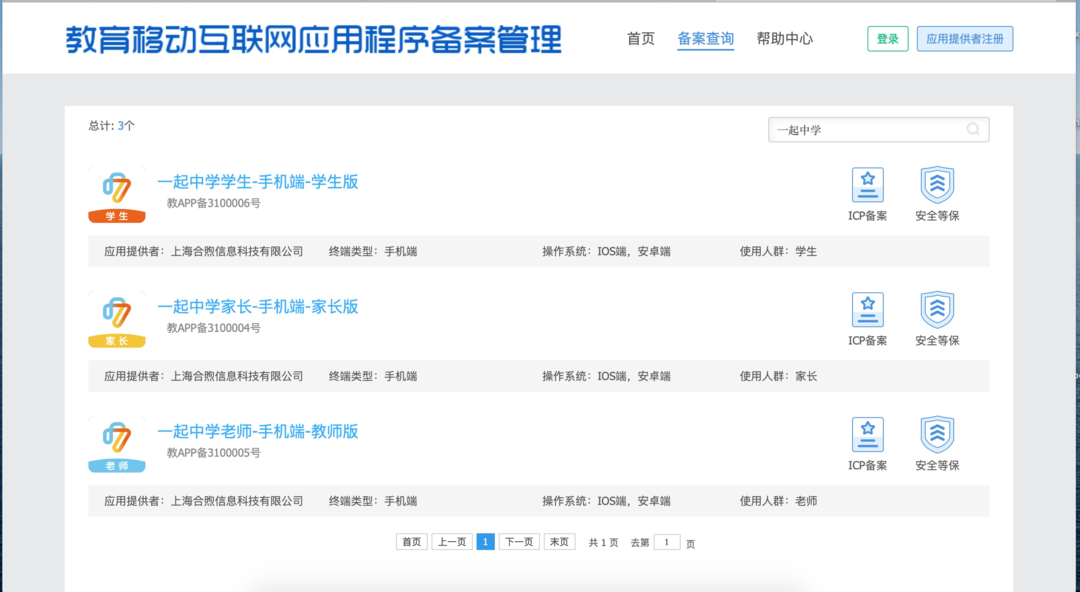Screen dimensions: 1080x592
Task: Open 一起中学学生-手机端-学生版 link
Action: [x=258, y=182]
